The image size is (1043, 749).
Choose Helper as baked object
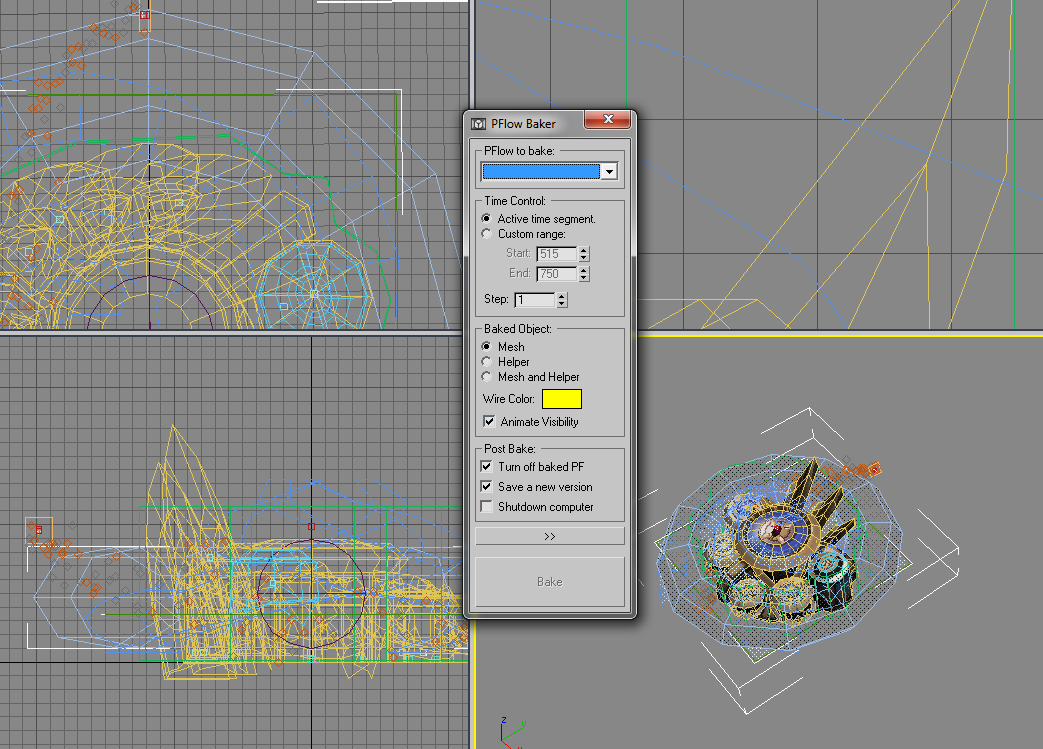[486, 362]
